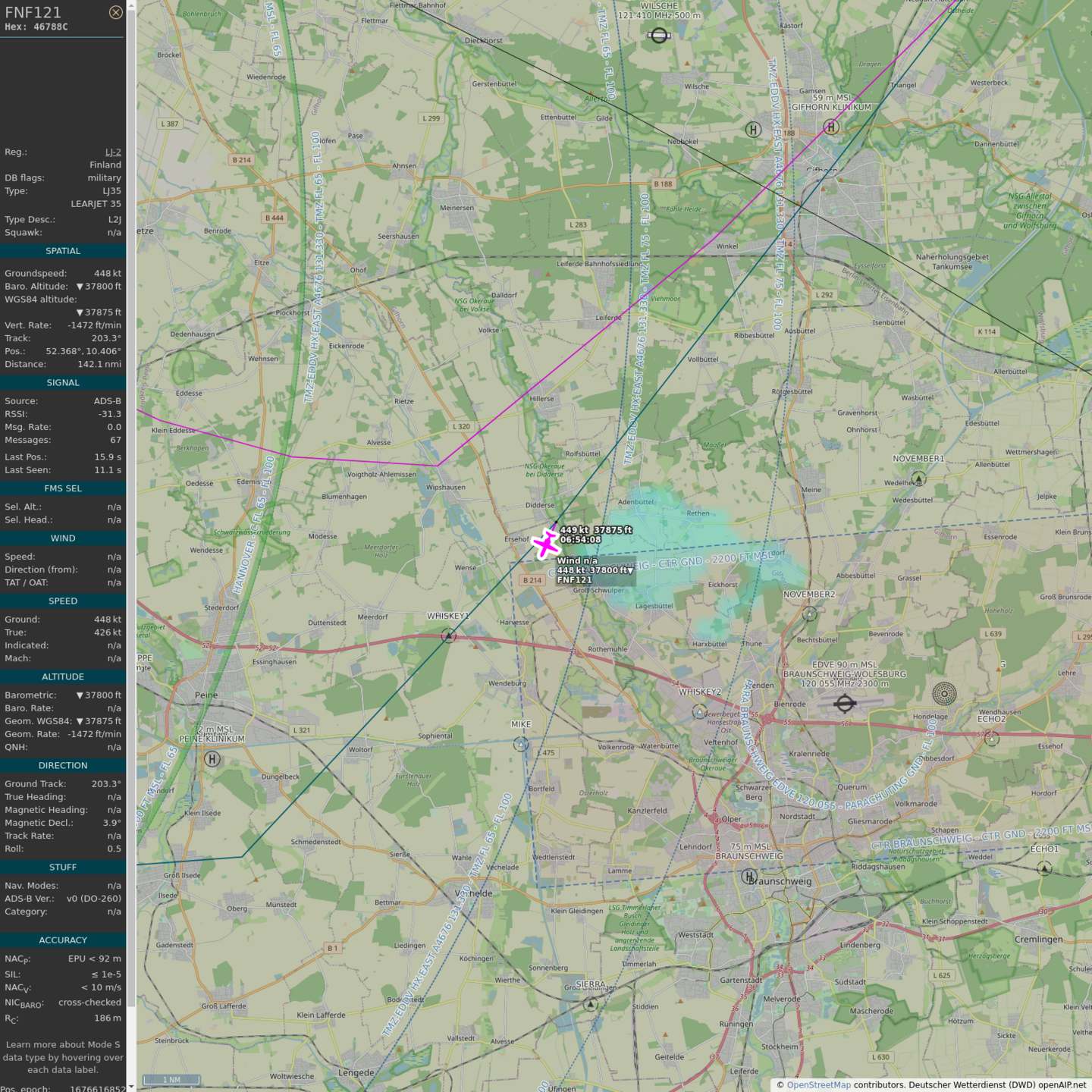Click the magenta FNF121 aircraft icon

546,544
